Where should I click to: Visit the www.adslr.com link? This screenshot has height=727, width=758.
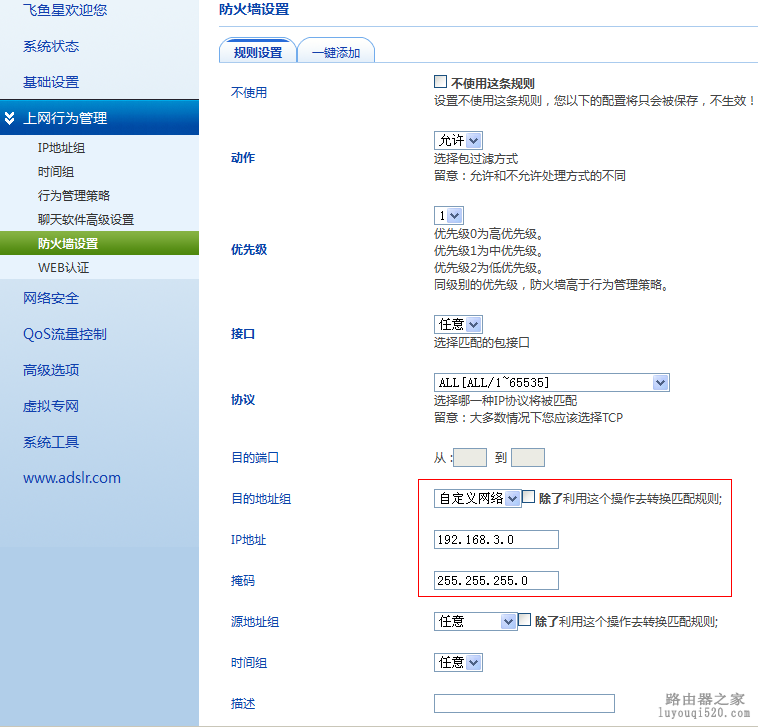click(72, 478)
